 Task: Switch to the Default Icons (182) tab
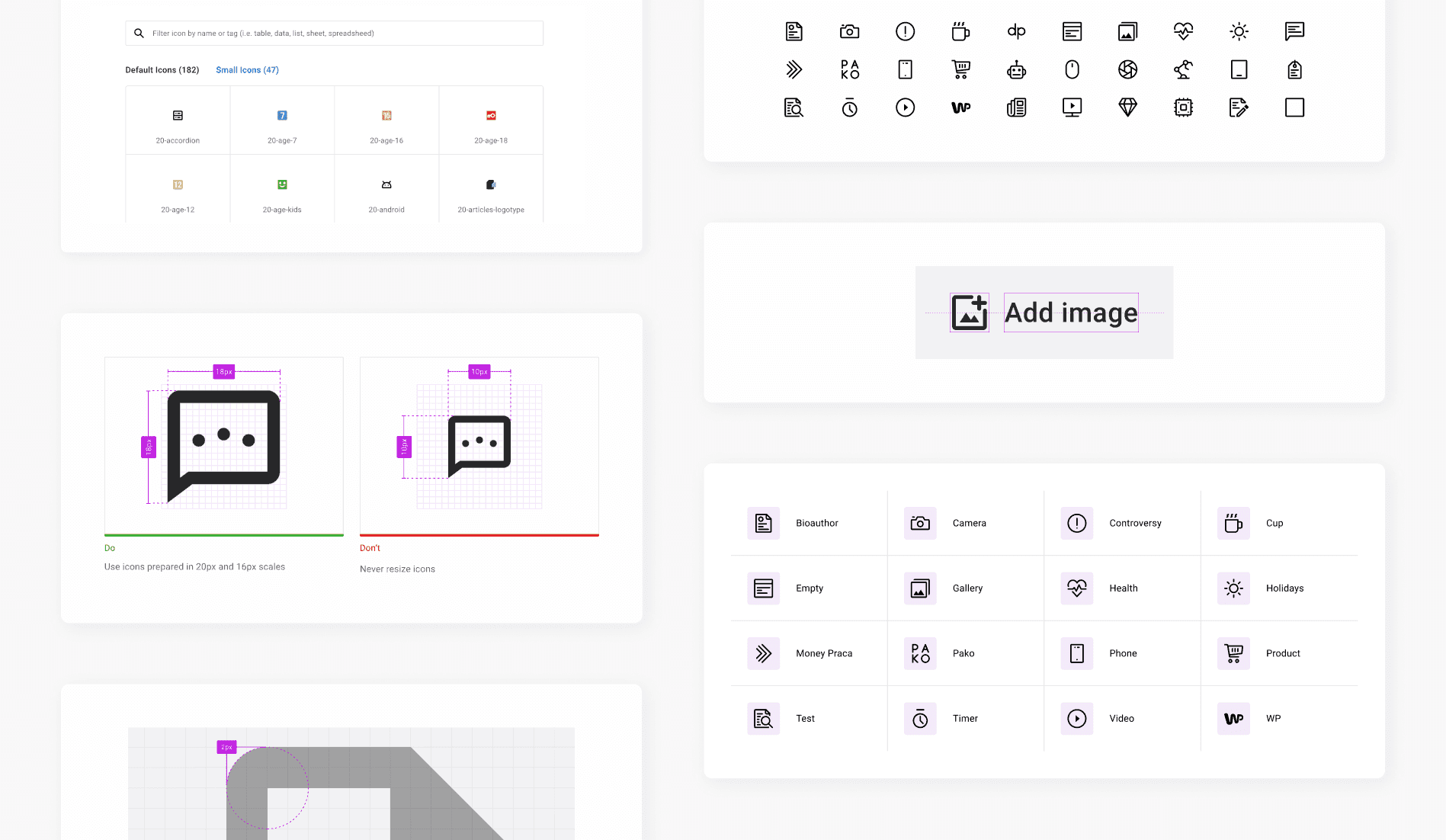(162, 70)
